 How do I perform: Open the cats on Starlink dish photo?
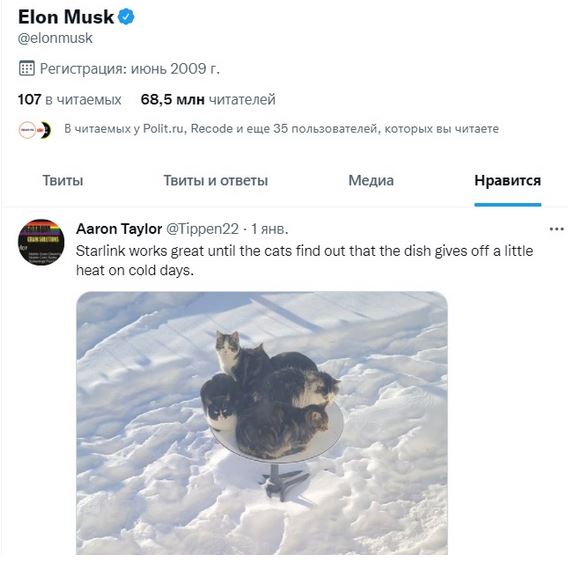(x=262, y=423)
